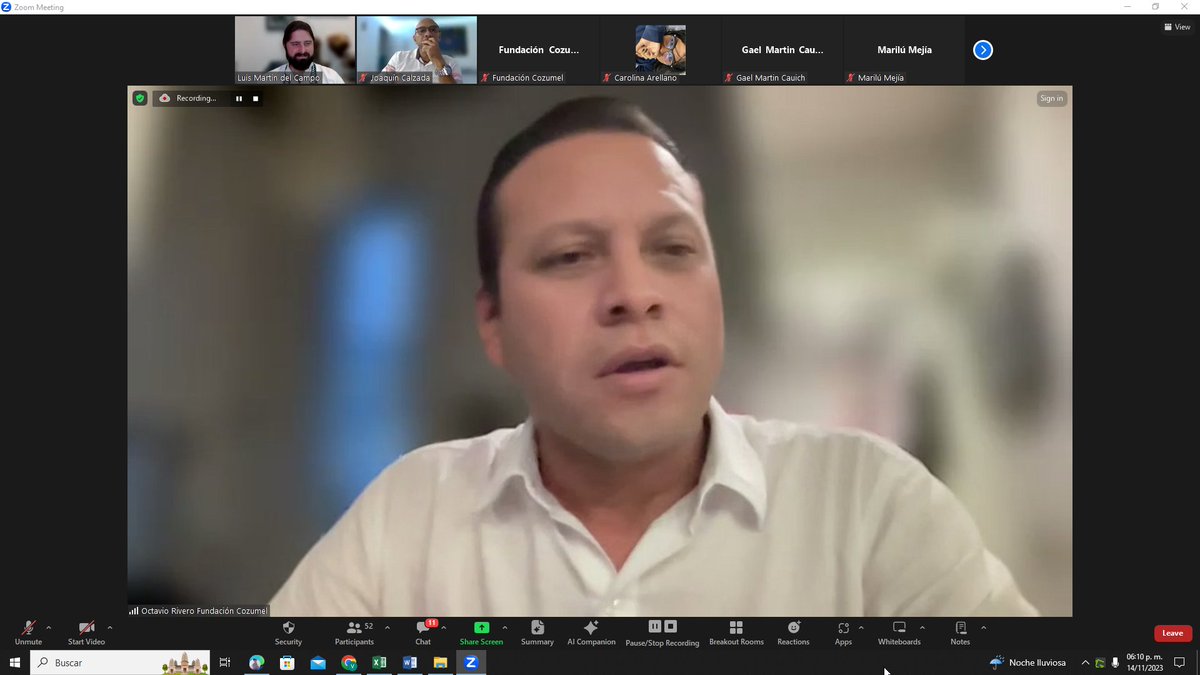
Task: Open Breakout Rooms
Action: [736, 633]
